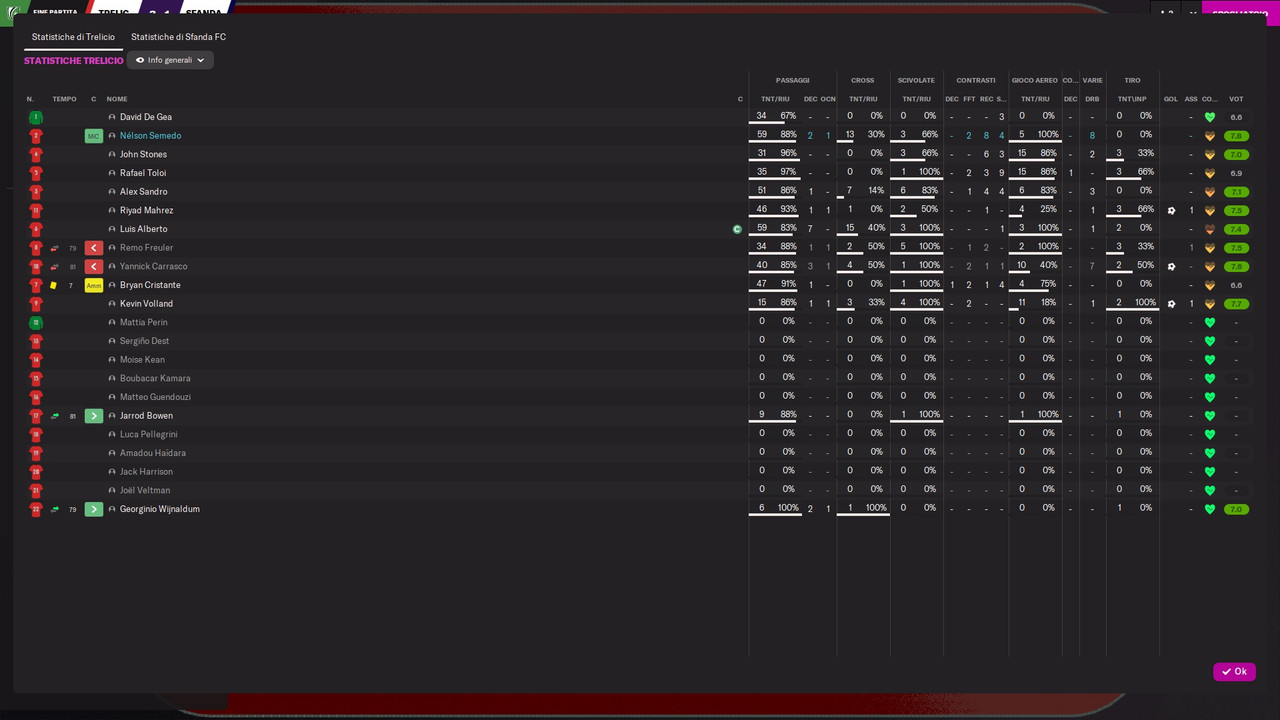The width and height of the screenshot is (1280, 720).
Task: Click the swap icon in Remo Freuler's Tempo column
Action: pos(55,248)
